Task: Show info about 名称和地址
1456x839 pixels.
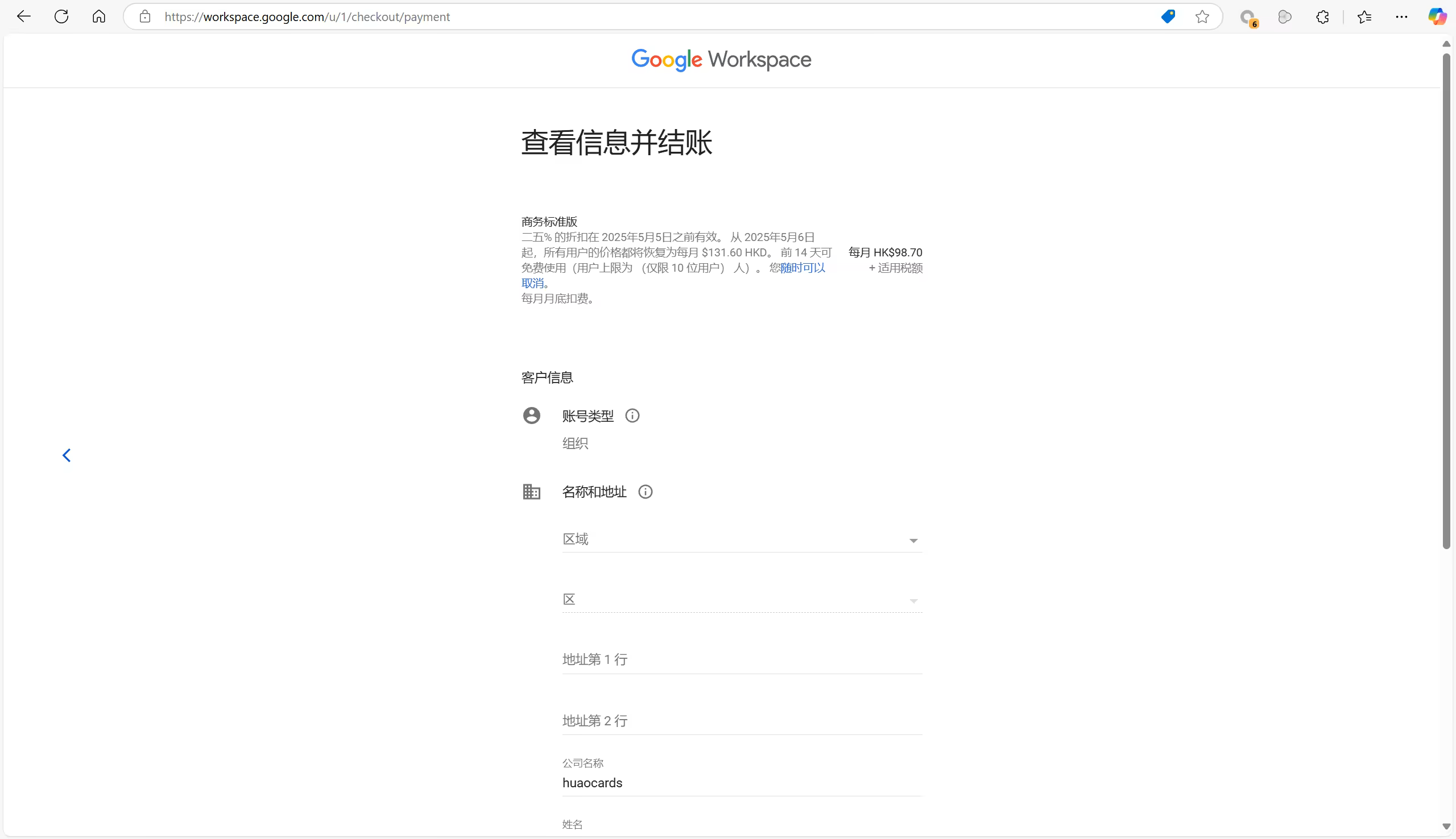Action: click(x=645, y=492)
